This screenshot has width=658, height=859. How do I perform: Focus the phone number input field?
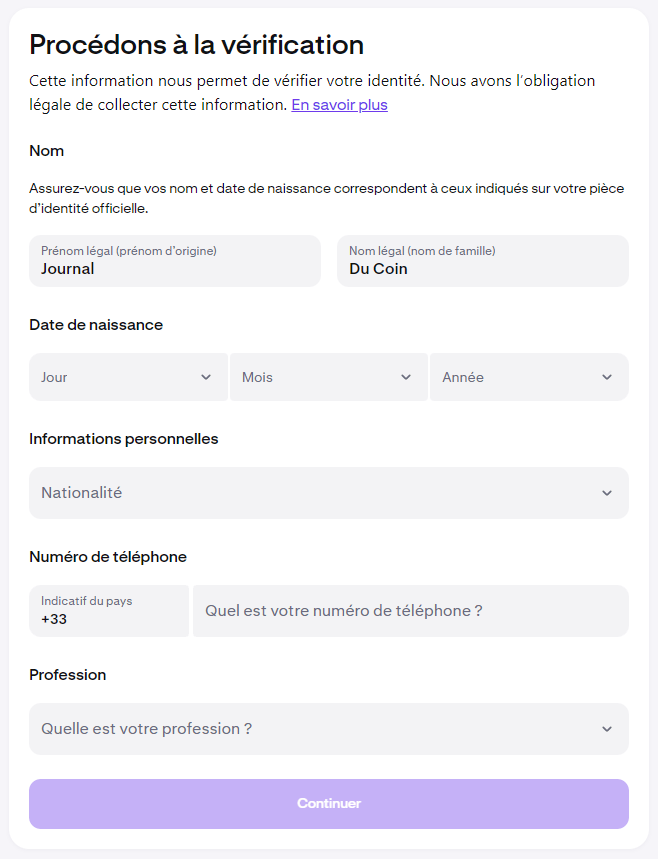[x=410, y=611]
